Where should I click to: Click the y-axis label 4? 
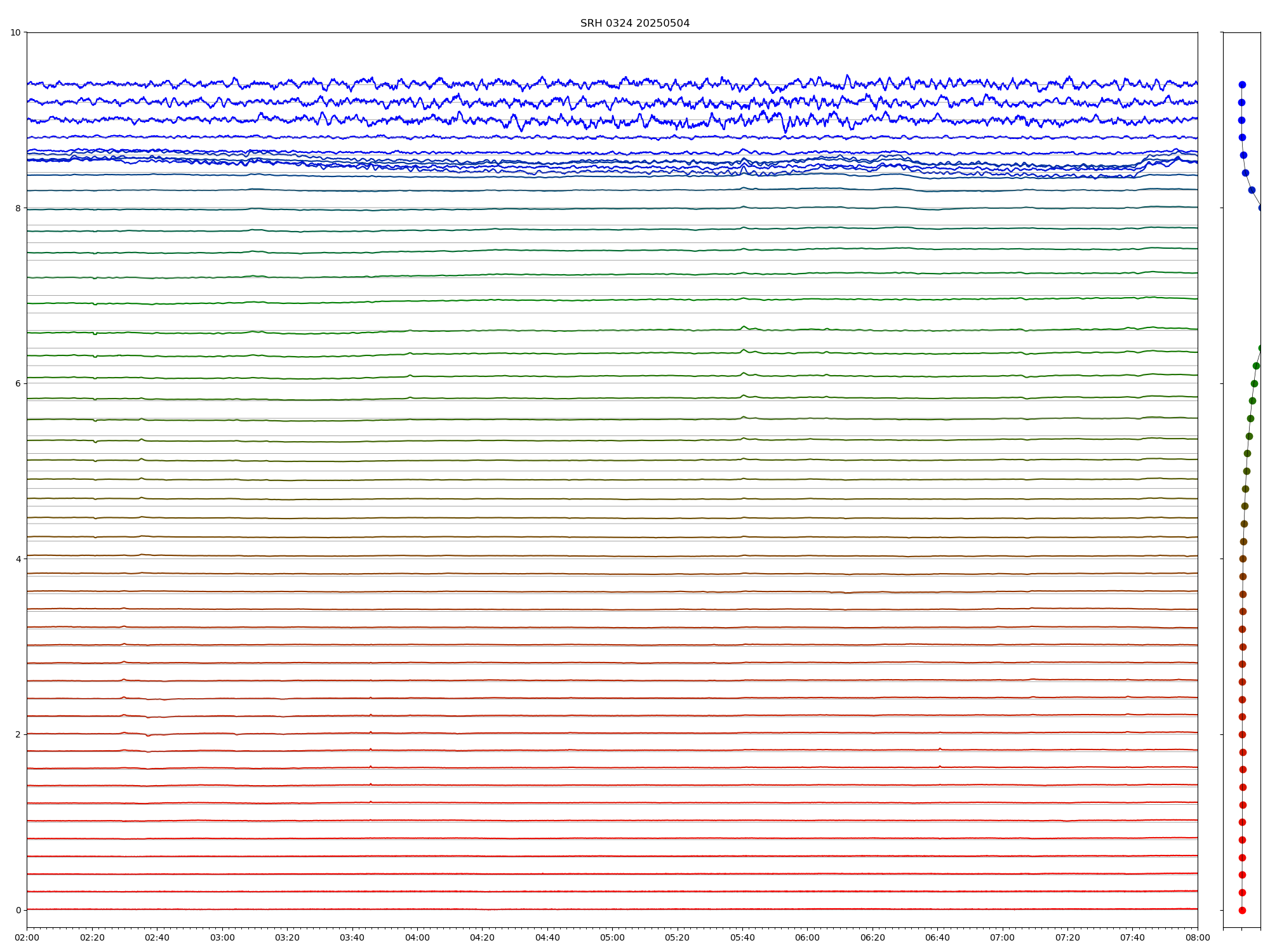(18, 559)
